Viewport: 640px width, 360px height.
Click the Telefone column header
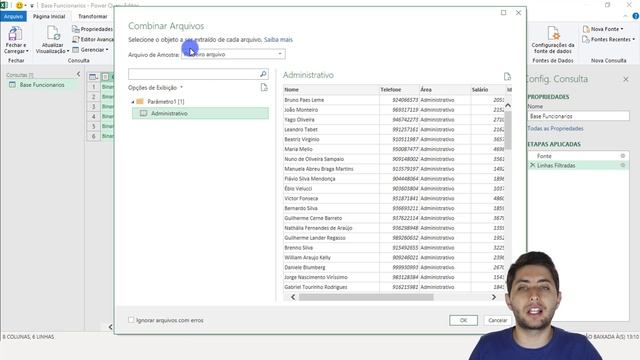coord(399,89)
